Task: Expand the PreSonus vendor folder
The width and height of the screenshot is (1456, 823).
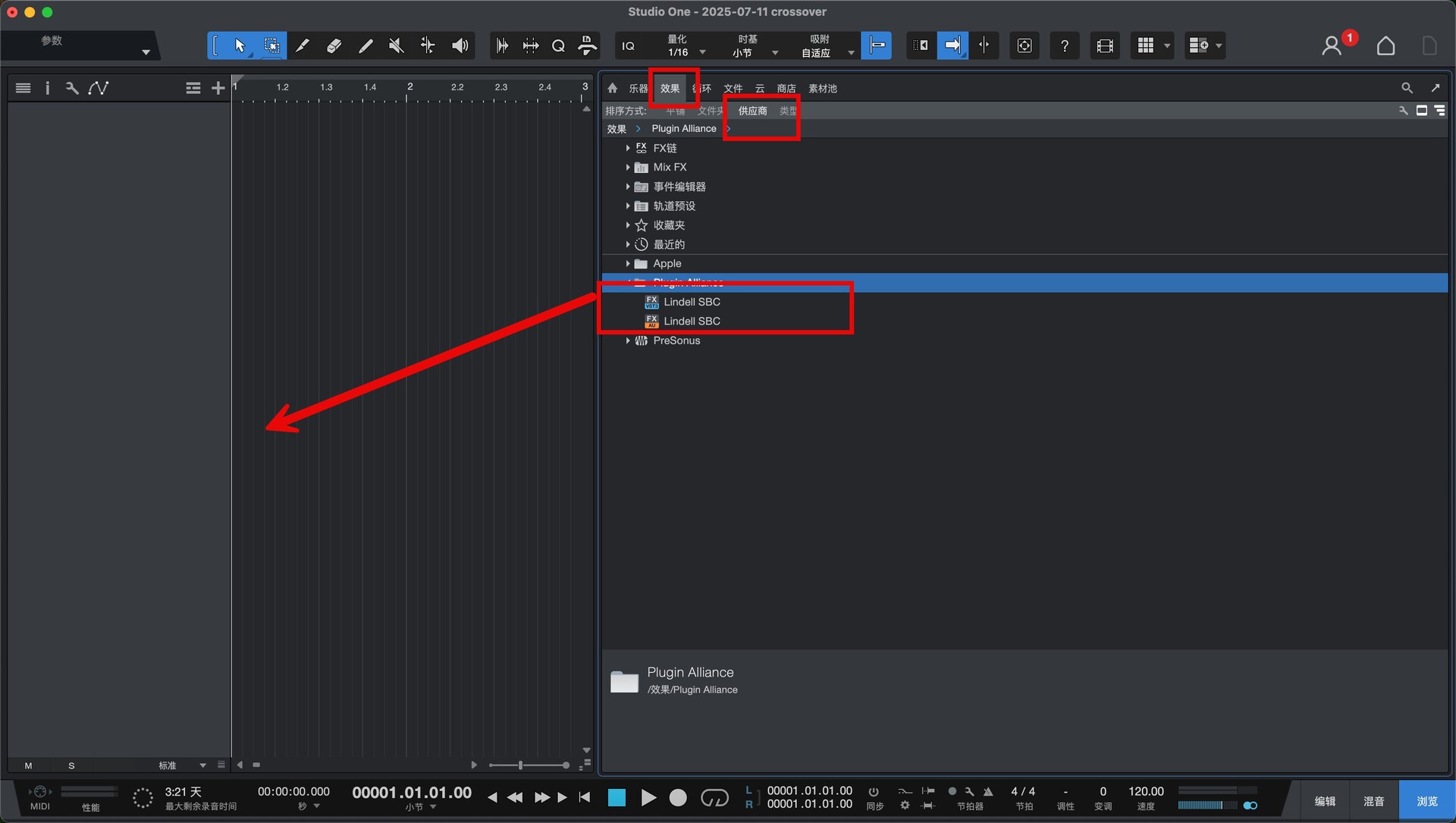Action: pos(628,341)
